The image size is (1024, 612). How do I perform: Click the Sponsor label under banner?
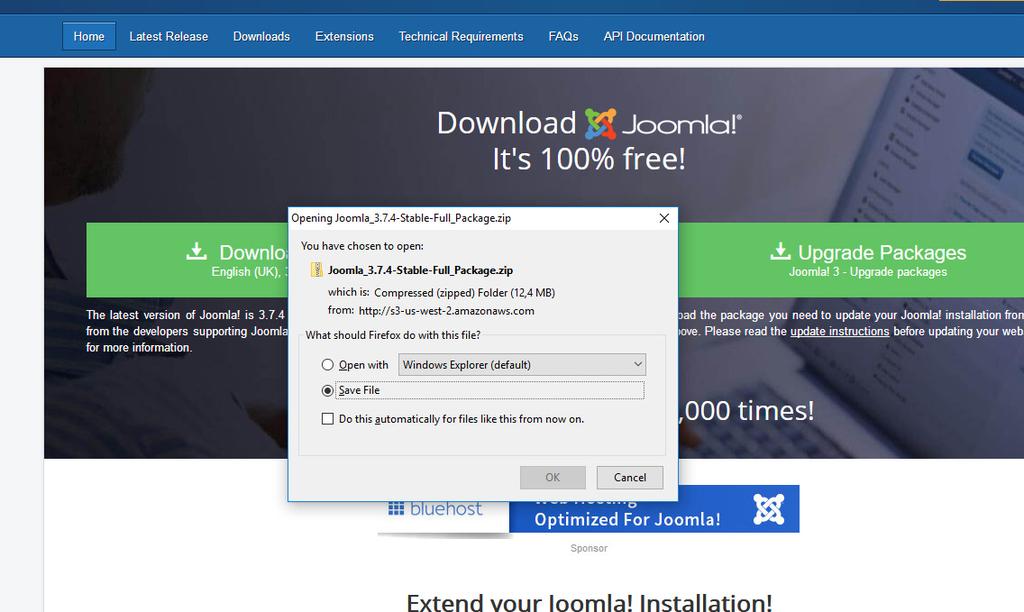click(x=588, y=548)
